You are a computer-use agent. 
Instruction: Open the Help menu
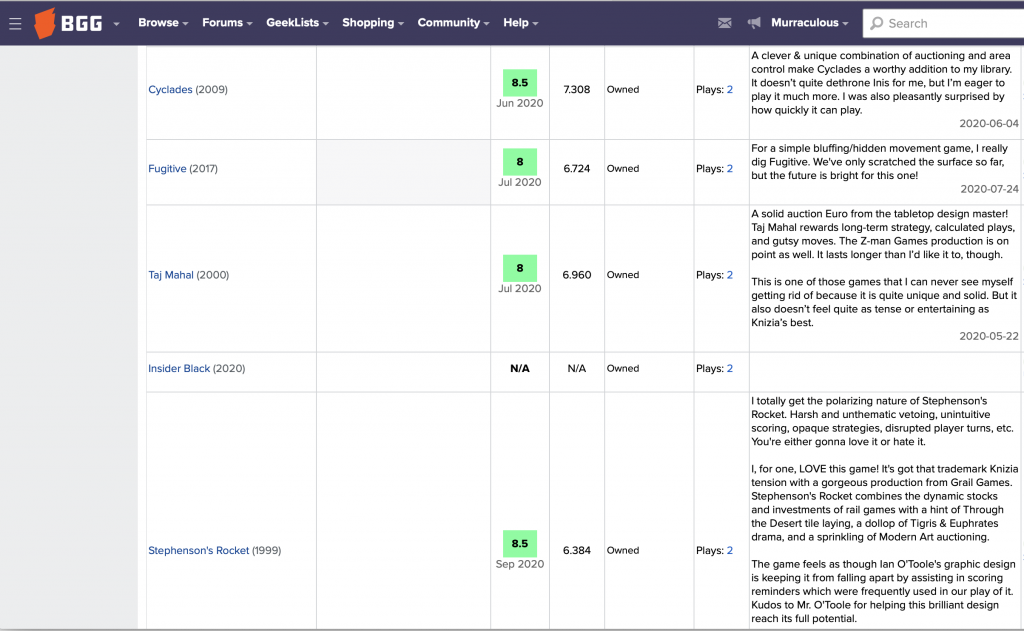[520, 23]
